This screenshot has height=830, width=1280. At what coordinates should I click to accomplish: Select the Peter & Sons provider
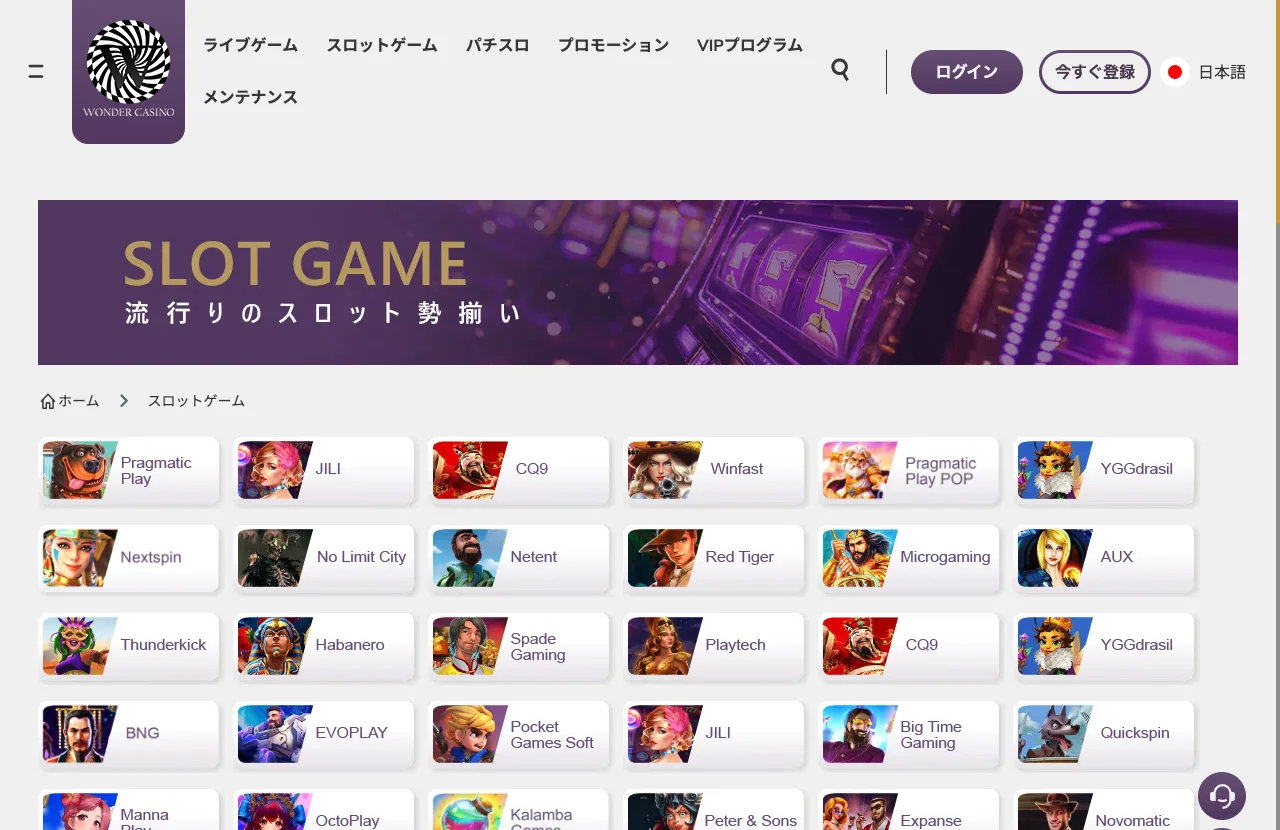pyautogui.click(x=713, y=811)
